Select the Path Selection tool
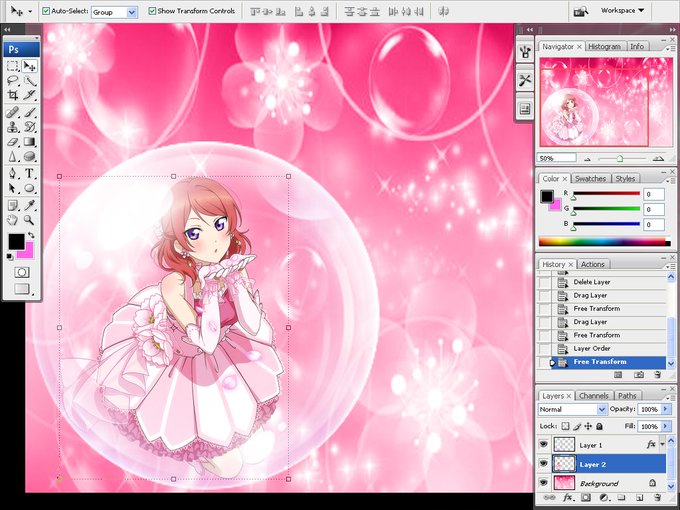The height and width of the screenshot is (510, 680). (13, 188)
